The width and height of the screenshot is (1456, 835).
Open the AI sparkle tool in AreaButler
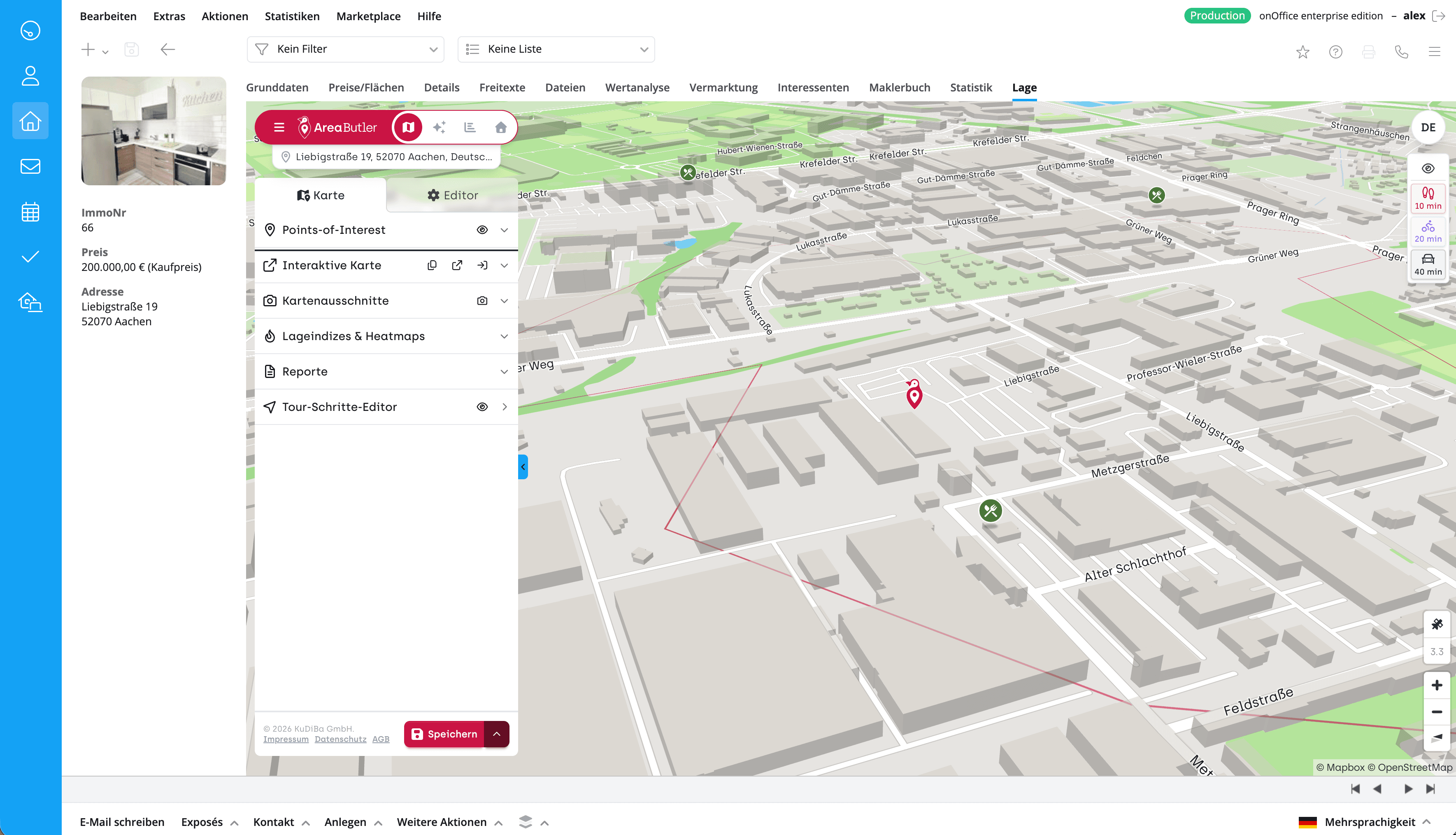(439, 127)
